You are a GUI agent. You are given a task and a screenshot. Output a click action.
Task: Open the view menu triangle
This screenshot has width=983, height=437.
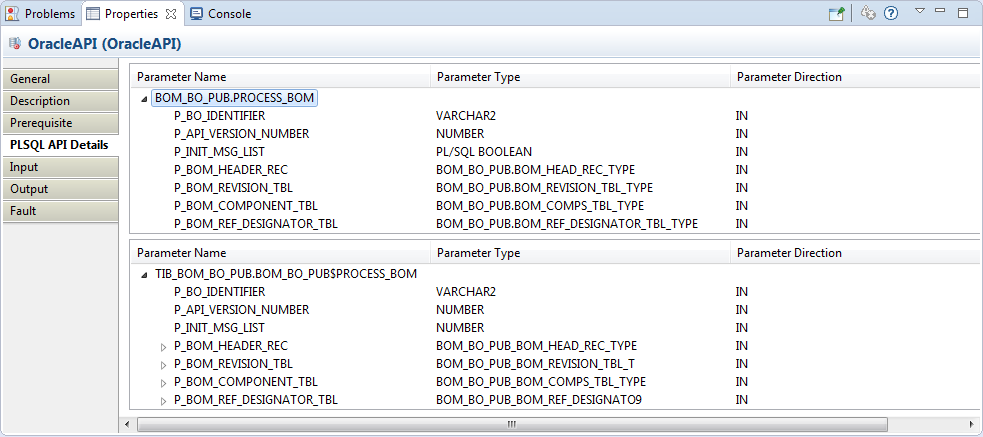tap(920, 11)
